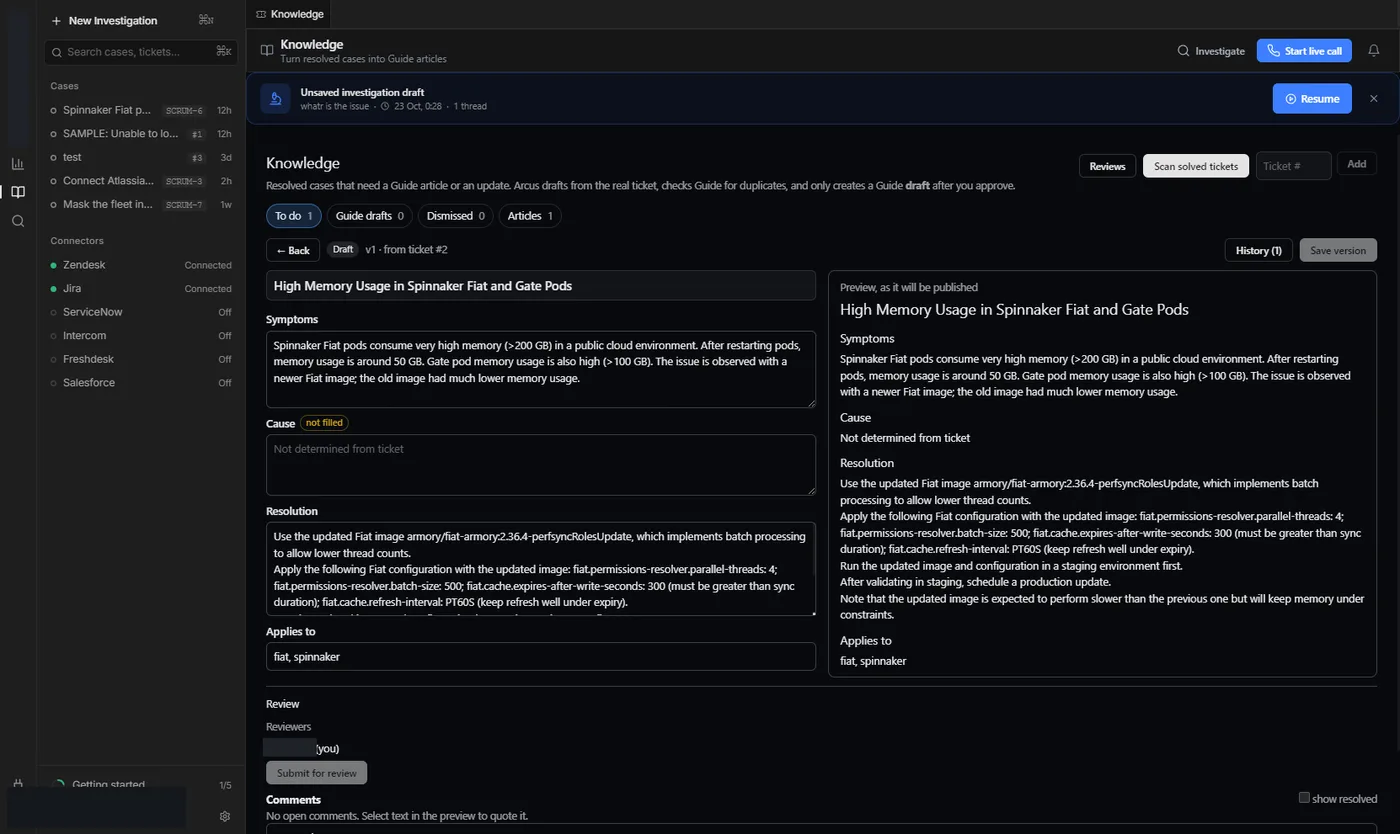Open the connectors plug icon in left rail

click(x=17, y=785)
